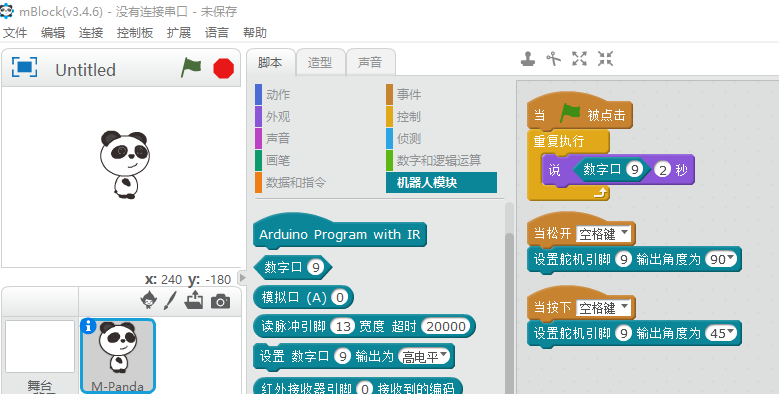Click the 2 seconds field in 说 block
Image resolution: width=779 pixels, height=394 pixels.
[x=662, y=170]
